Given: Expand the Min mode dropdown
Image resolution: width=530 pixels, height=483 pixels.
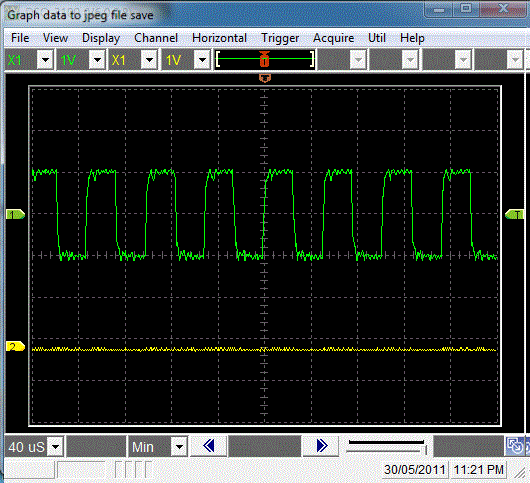Looking at the screenshot, I should pos(179,447).
